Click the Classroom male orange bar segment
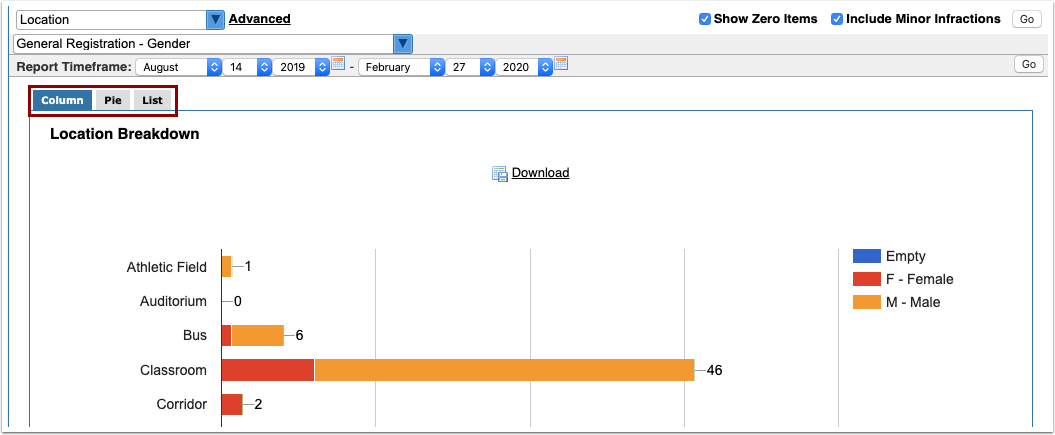Screen dimensions: 1055x435 click(x=505, y=370)
